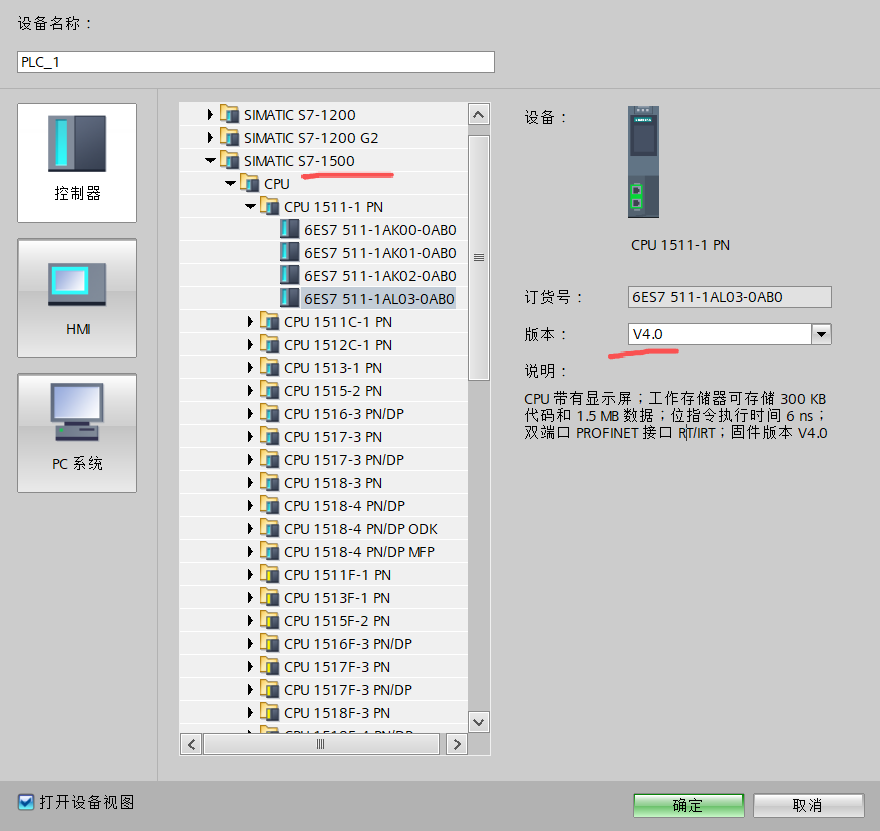
Task: Select tree row CPU 1518-4 PN/DP
Action: [x=323, y=506]
